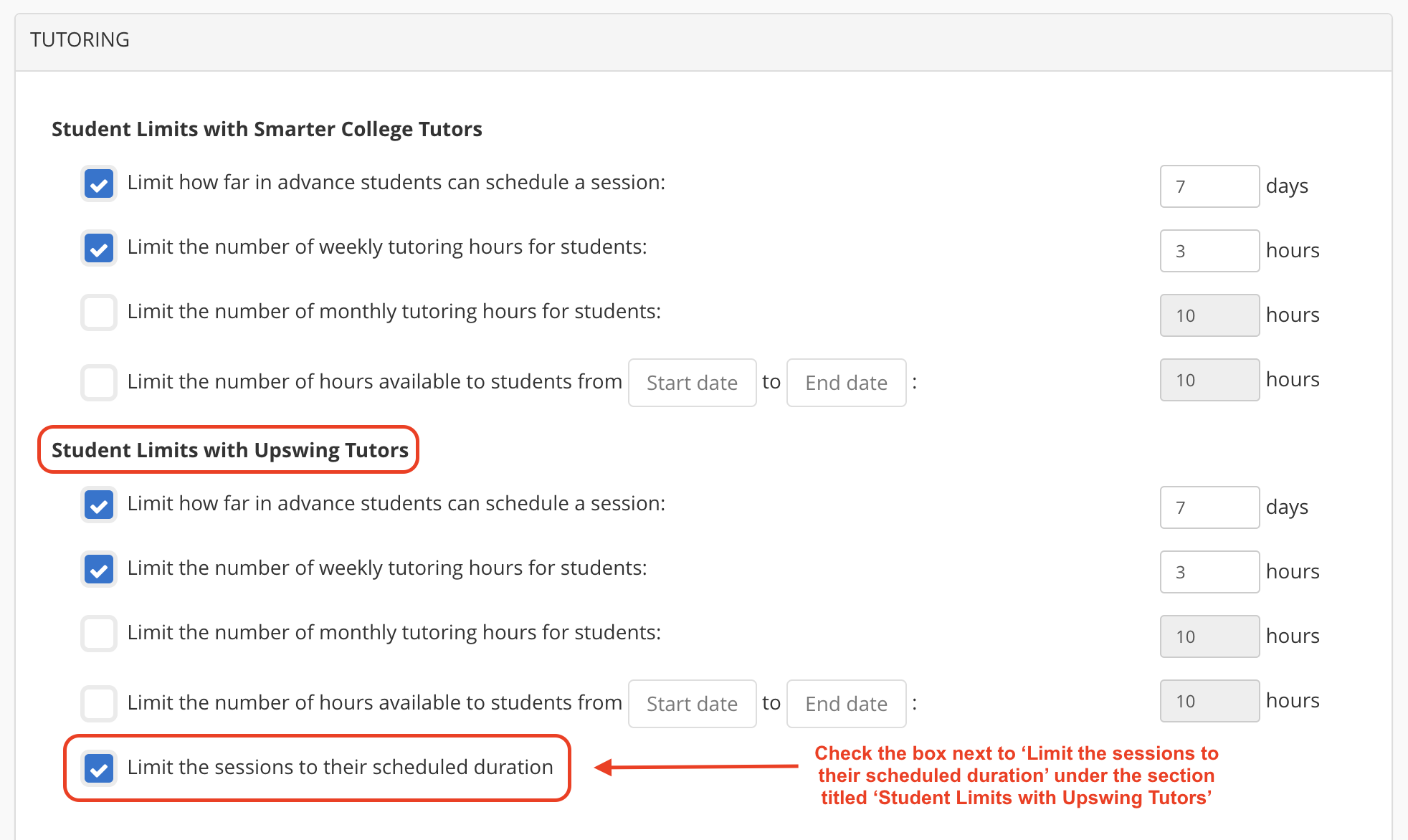
Task: Click weekly tutoring hours label under Smarter College Tutors
Action: 387,247
